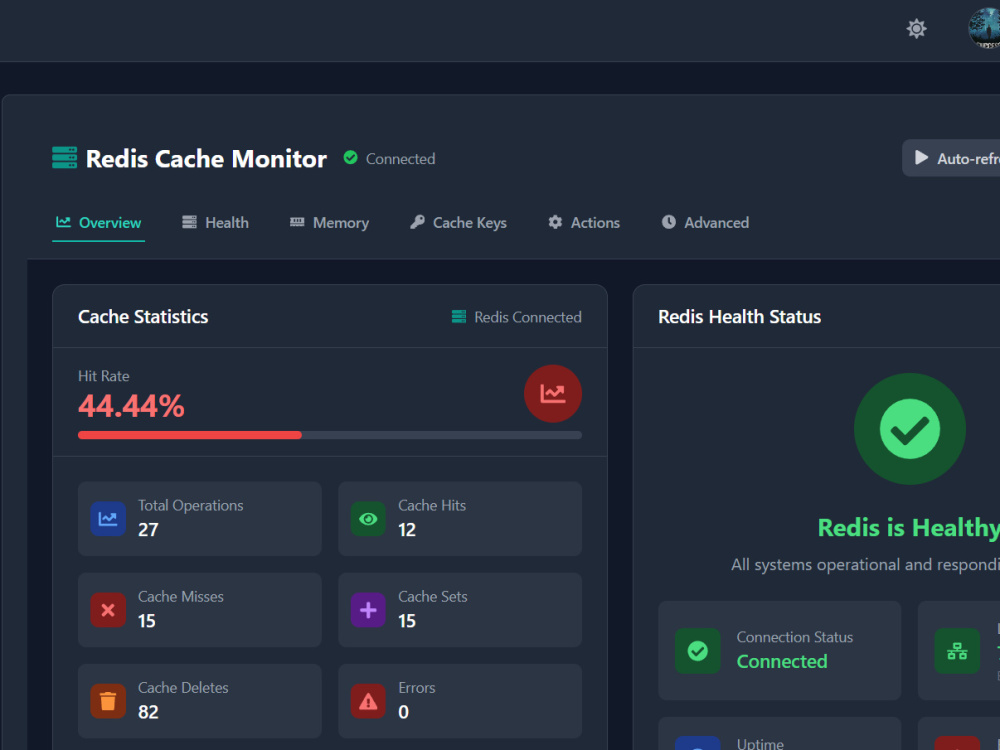Click the red Errors warning triangle icon

(x=368, y=701)
